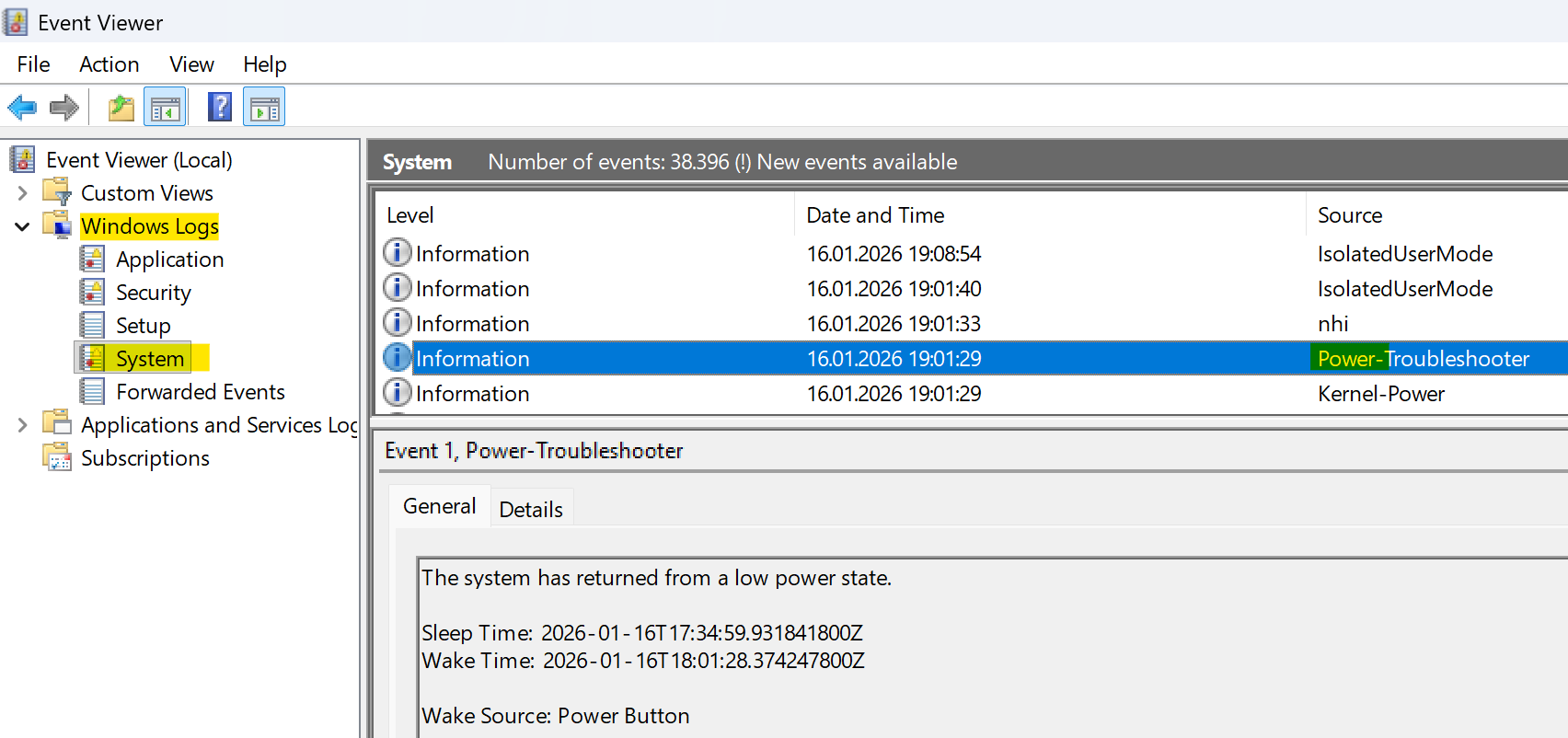The height and width of the screenshot is (738, 1568).
Task: Open the Action menu
Action: pos(109,64)
